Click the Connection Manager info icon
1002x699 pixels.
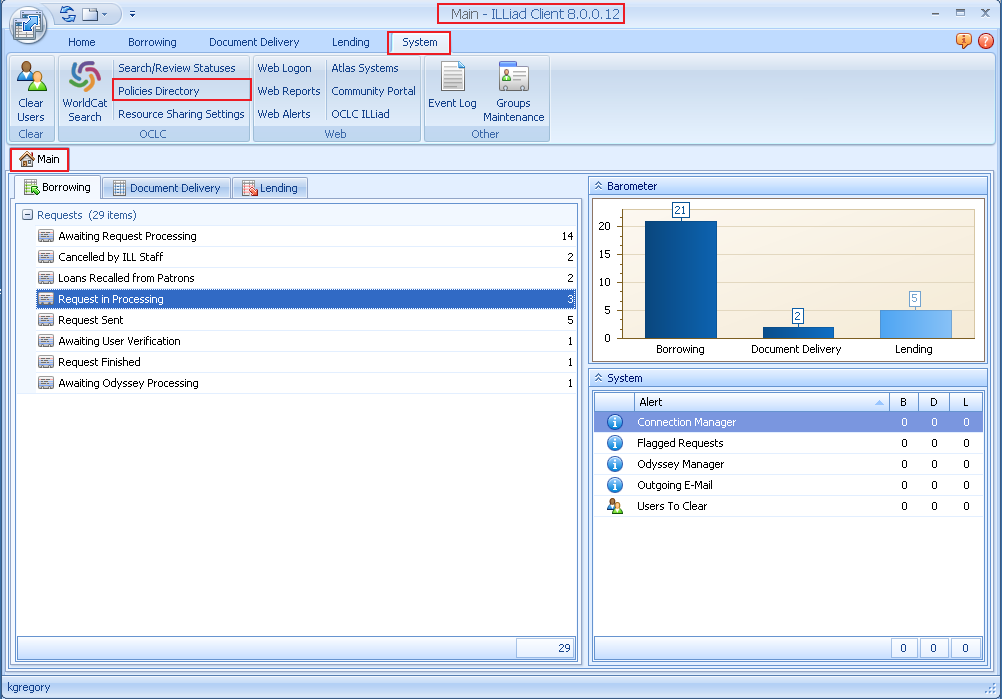click(x=614, y=421)
